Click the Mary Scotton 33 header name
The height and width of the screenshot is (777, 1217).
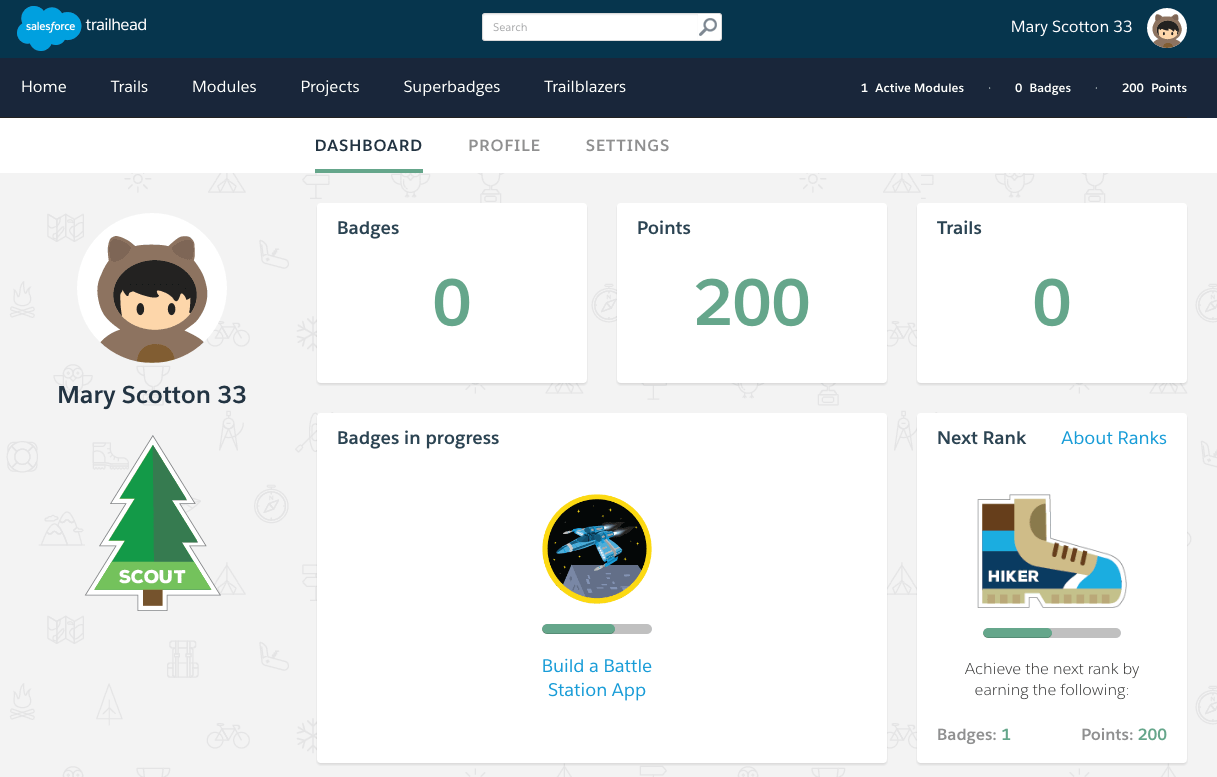tap(1071, 27)
